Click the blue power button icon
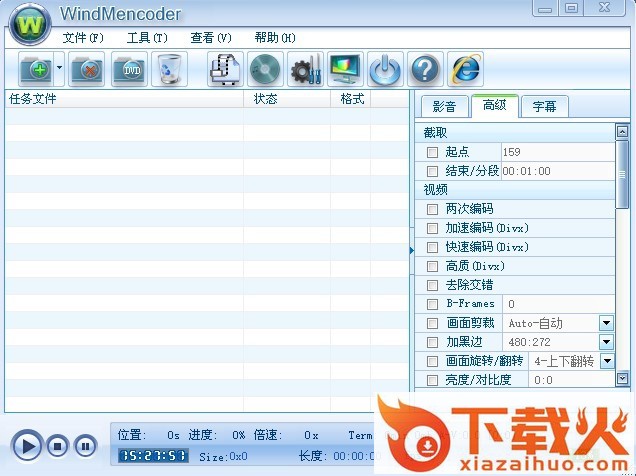This screenshot has width=636, height=476. [385, 69]
